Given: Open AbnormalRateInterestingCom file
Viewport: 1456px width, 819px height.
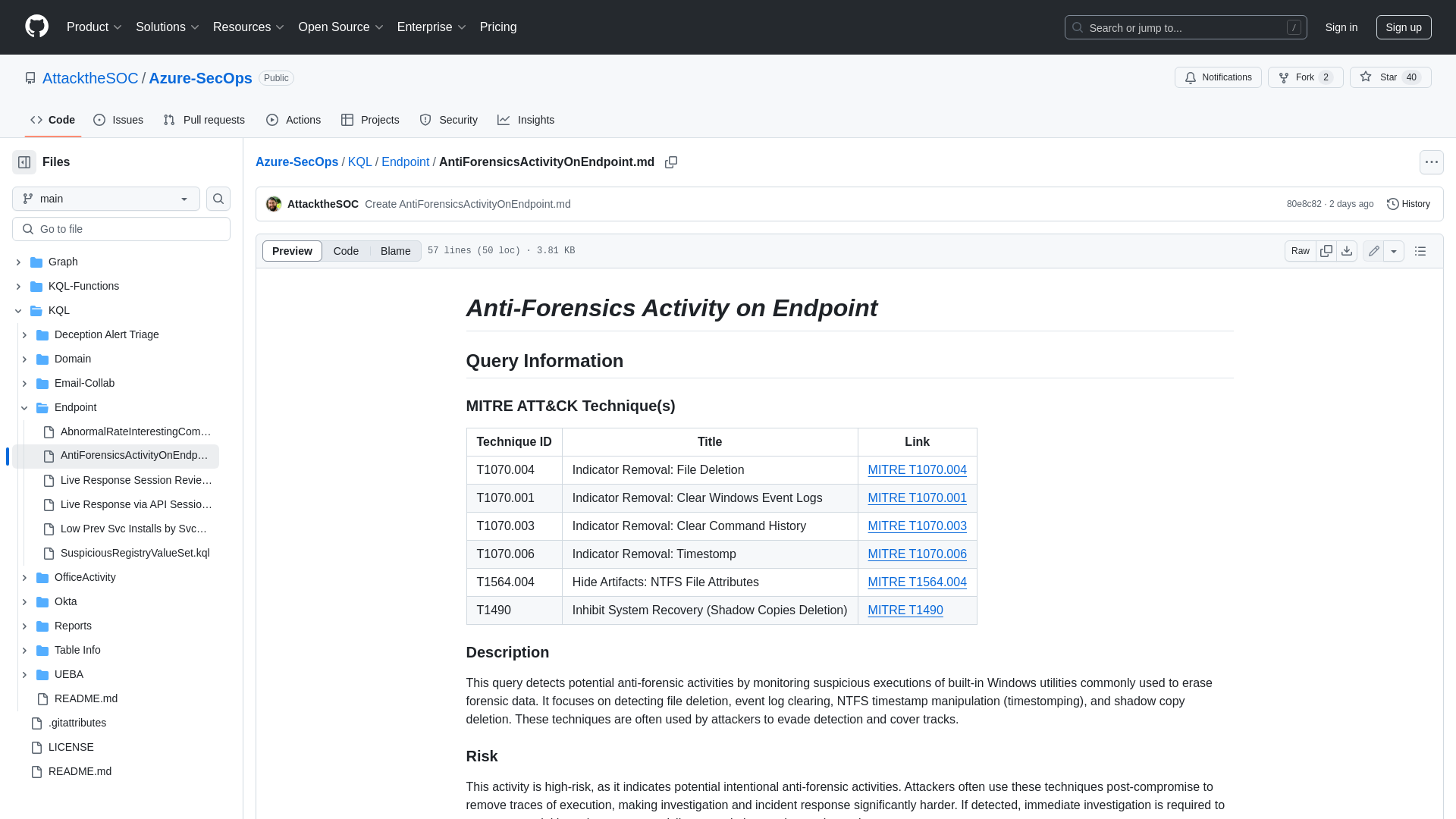Looking at the screenshot, I should click(x=136, y=431).
